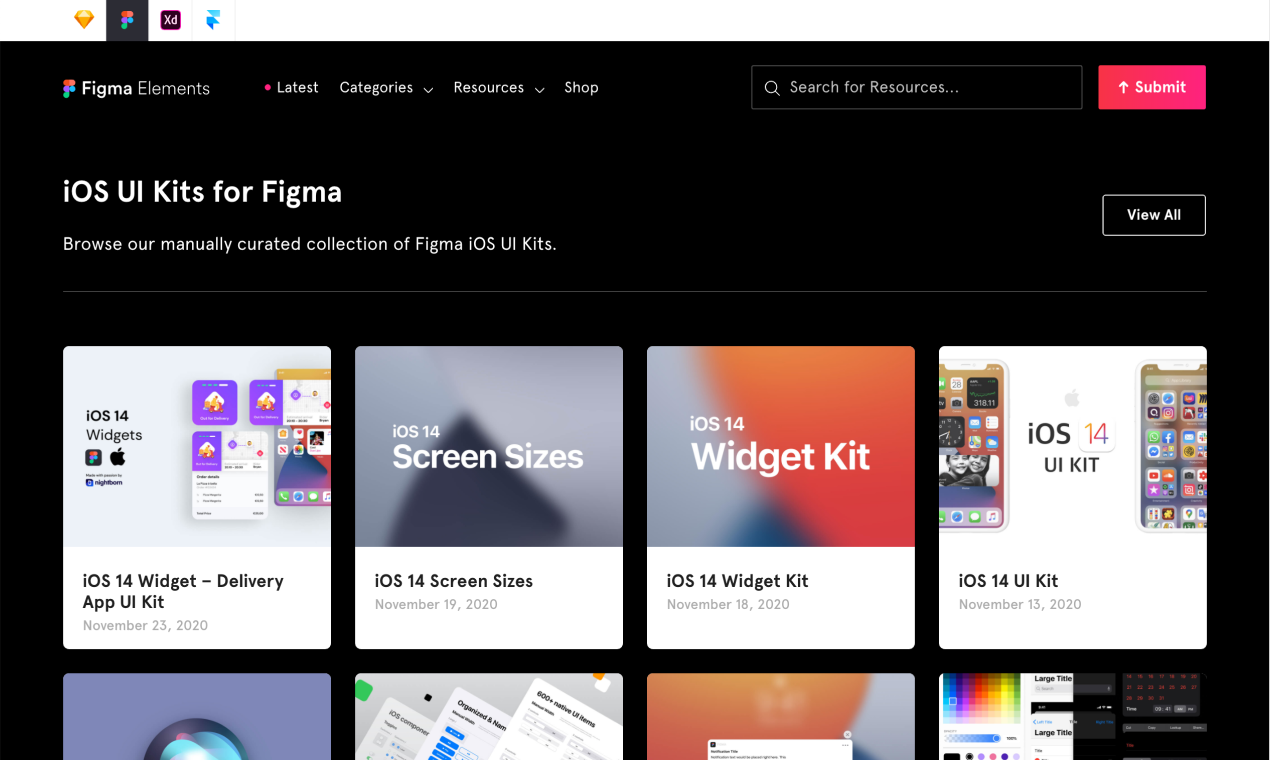Viewport: 1270px width, 760px height.
Task: Select the Figma icon in the top bar
Action: pos(126,20)
